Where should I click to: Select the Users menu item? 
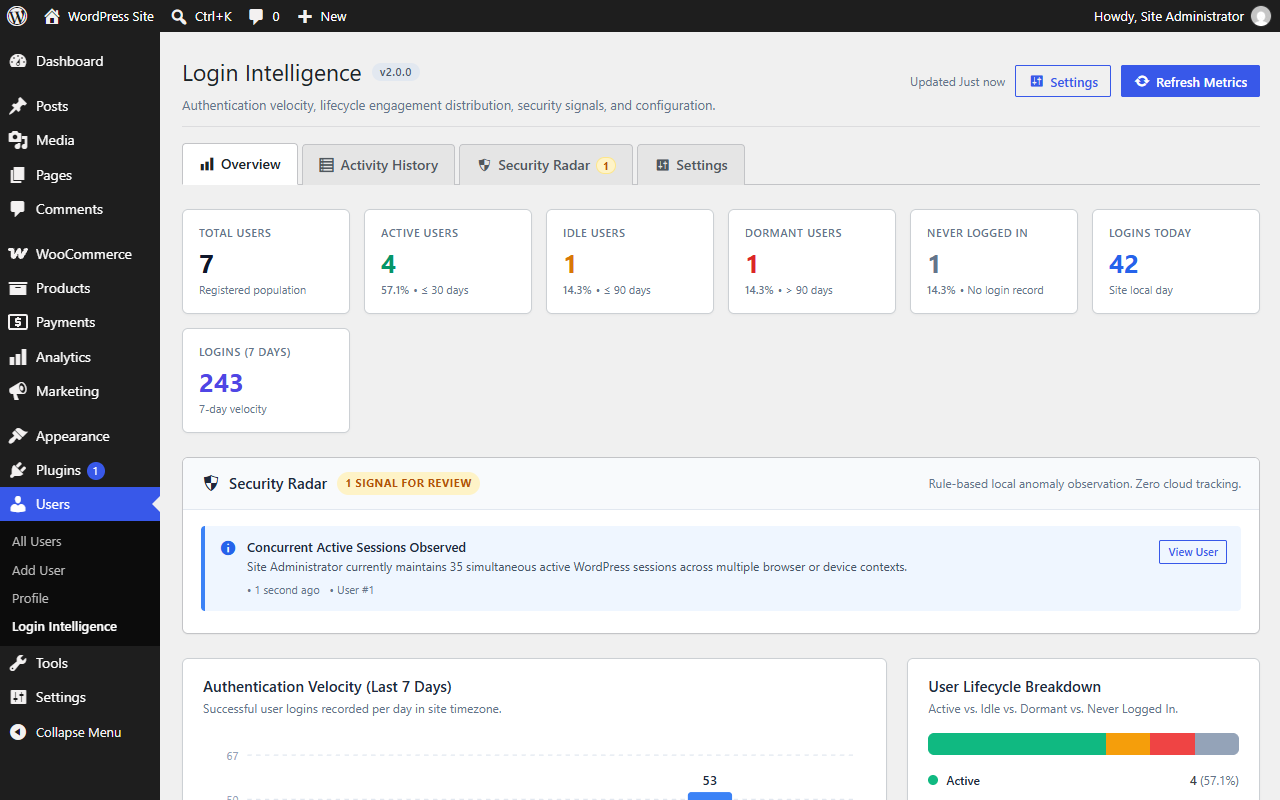click(80, 504)
